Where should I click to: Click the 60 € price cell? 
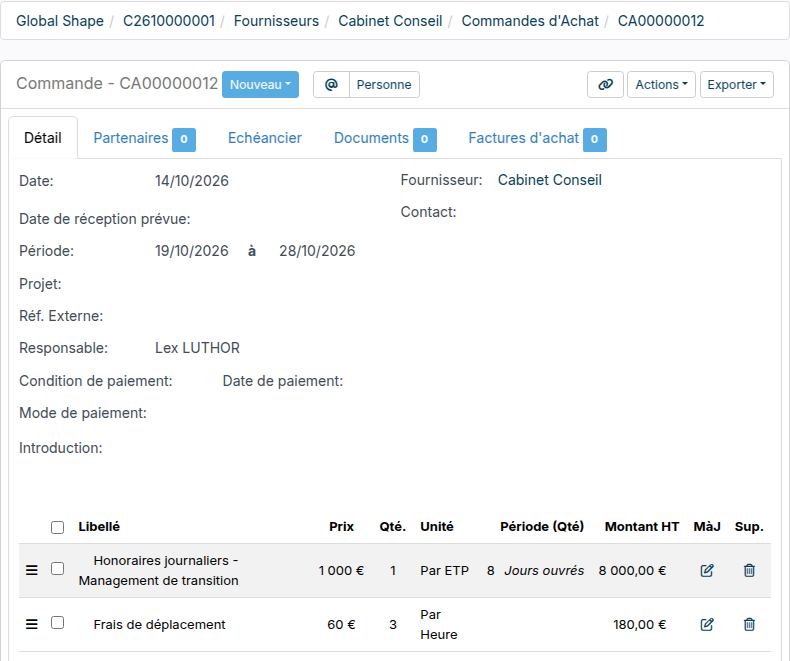pyautogui.click(x=341, y=625)
